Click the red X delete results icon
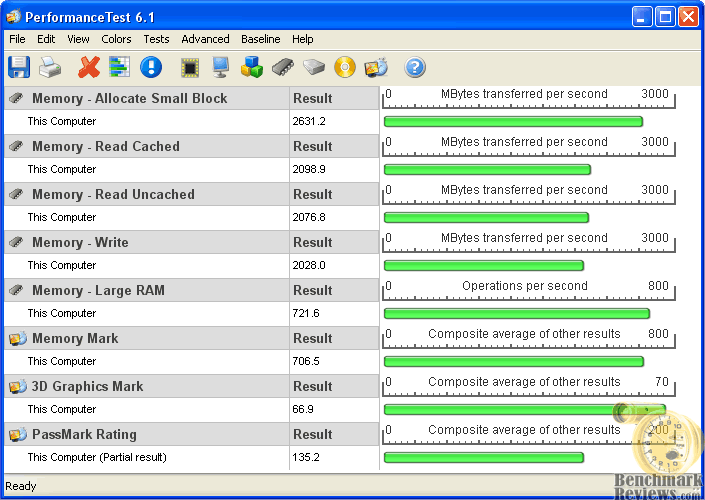 pos(89,67)
